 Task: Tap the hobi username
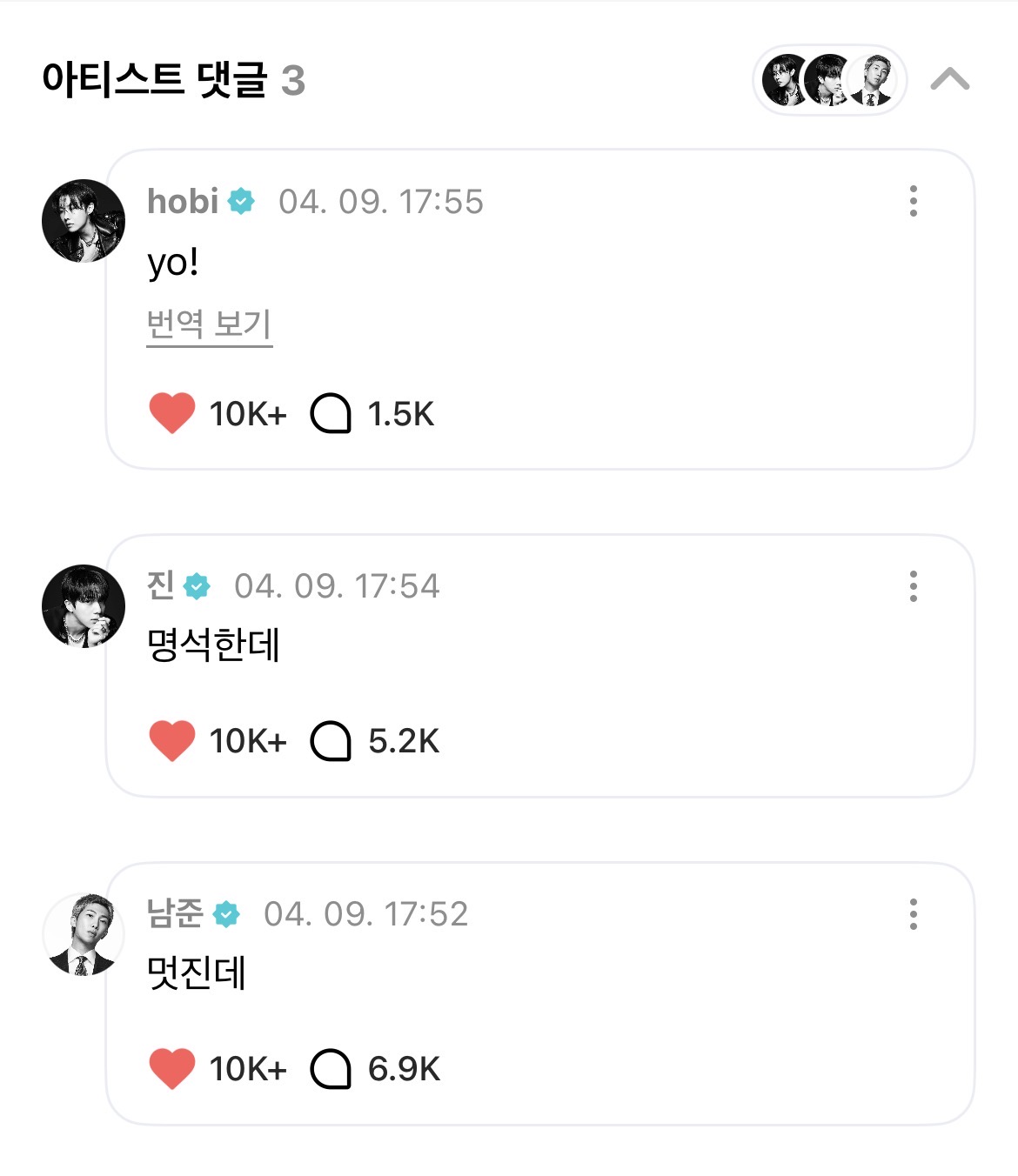183,202
